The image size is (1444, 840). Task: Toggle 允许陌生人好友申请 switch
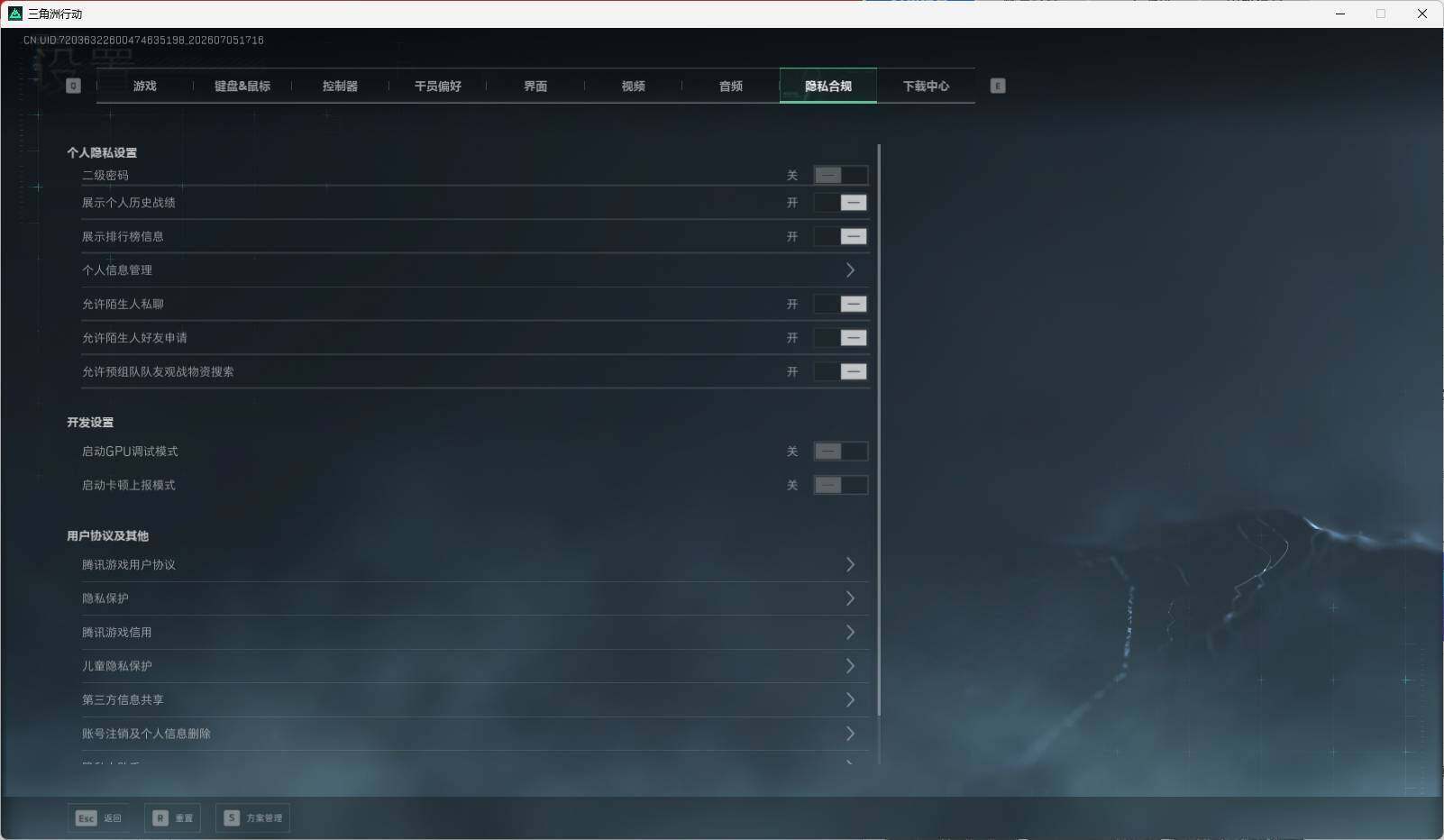(840, 338)
